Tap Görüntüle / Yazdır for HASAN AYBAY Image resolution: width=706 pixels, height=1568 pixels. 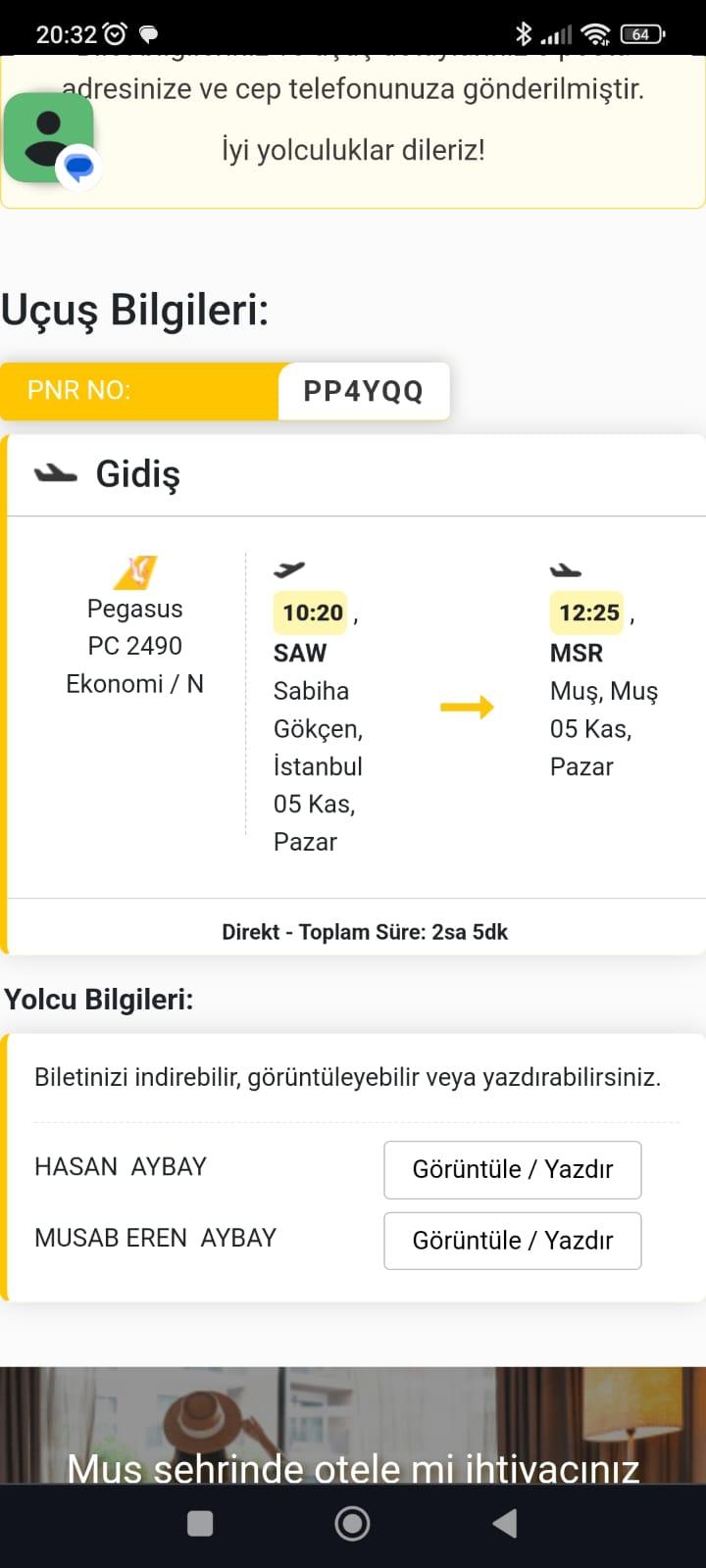pos(512,1169)
